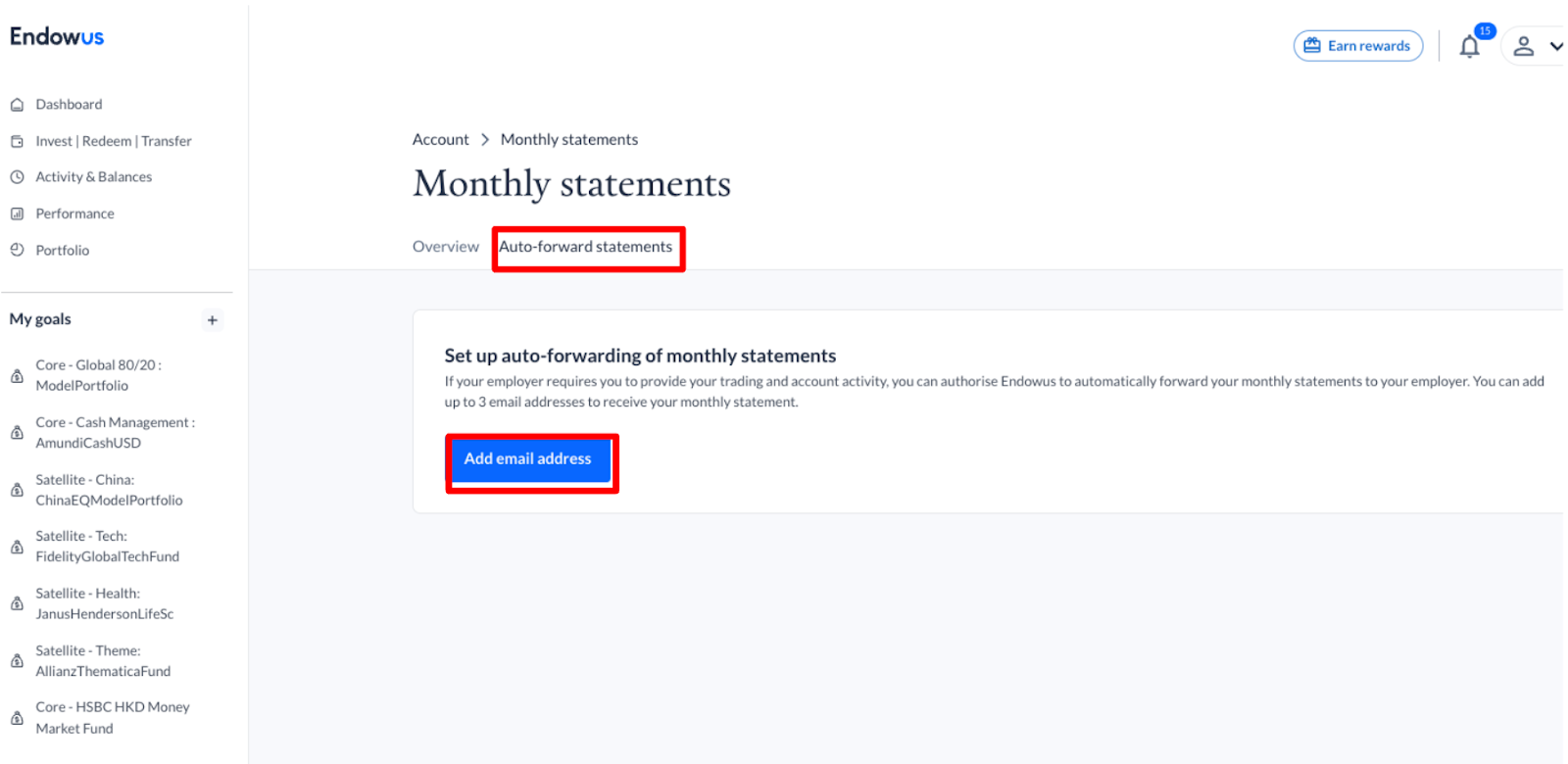The height and width of the screenshot is (764, 1568).
Task: Expand the account menu chevron at top right
Action: pos(1555,46)
